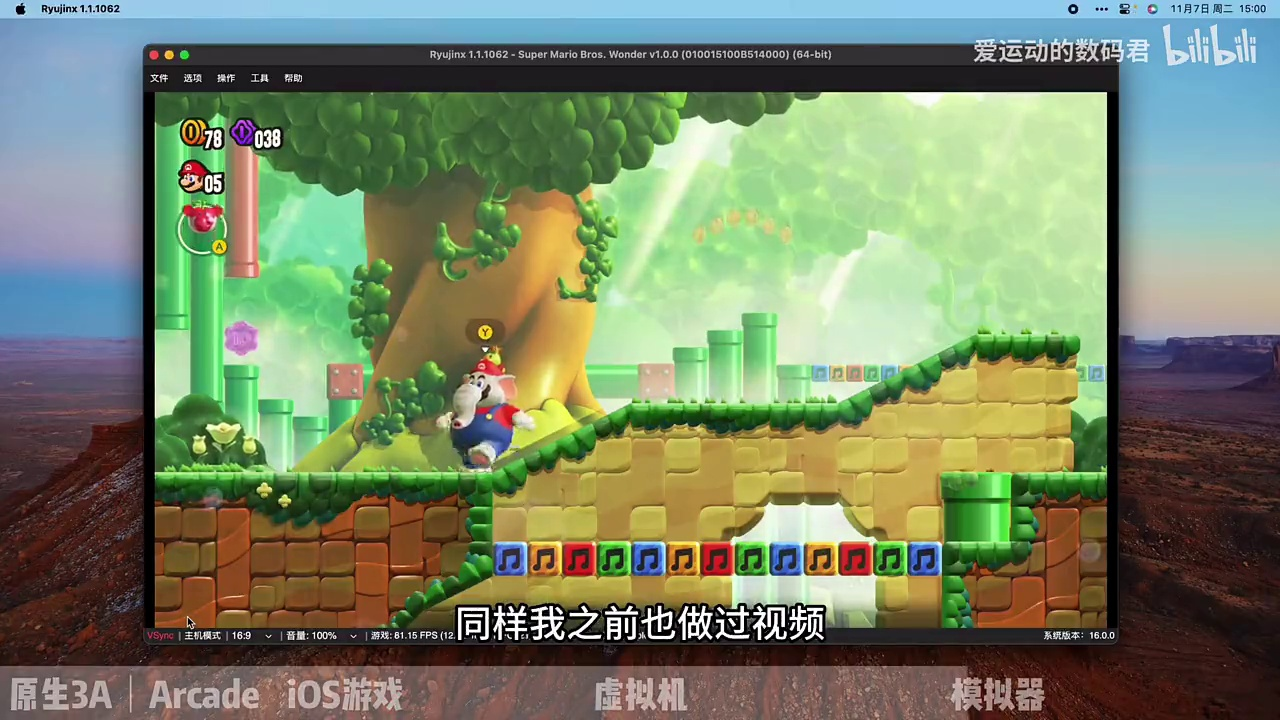Click the 游戏: 61.15 FPS status text
1280x720 pixels.
pos(413,636)
